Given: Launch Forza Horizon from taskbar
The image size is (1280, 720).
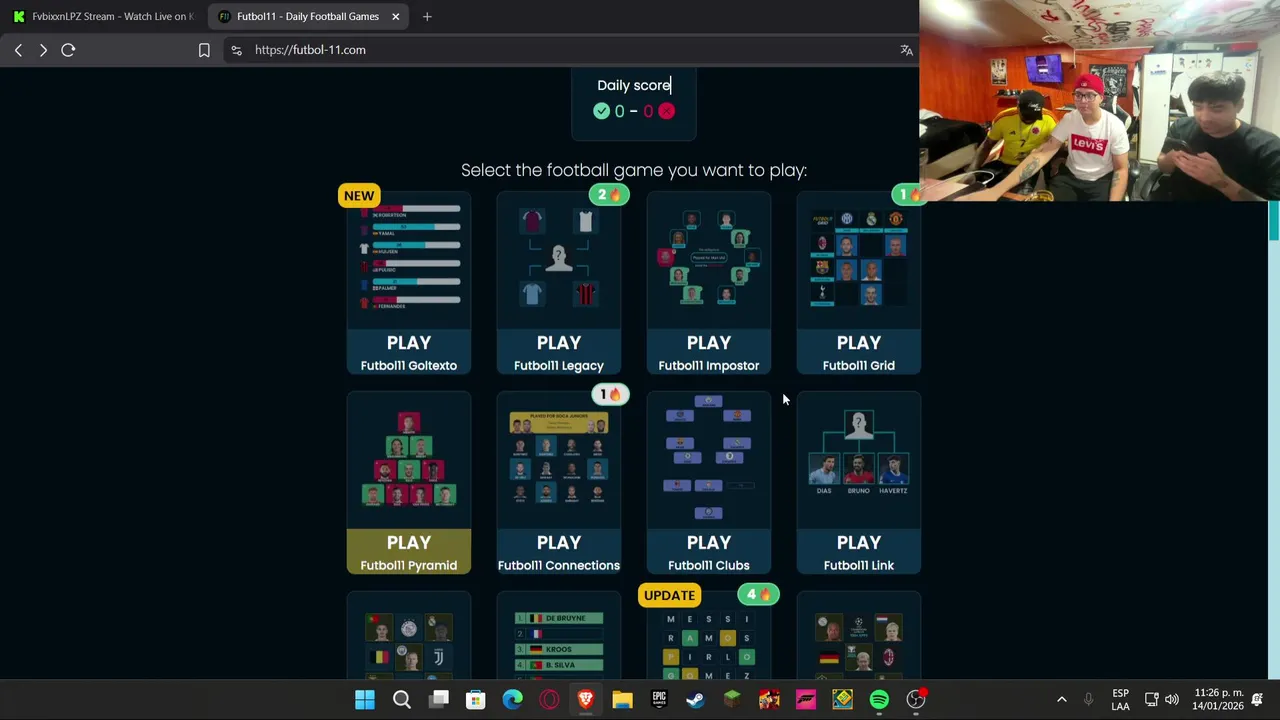Looking at the screenshot, I should pyautogui.click(x=806, y=699).
